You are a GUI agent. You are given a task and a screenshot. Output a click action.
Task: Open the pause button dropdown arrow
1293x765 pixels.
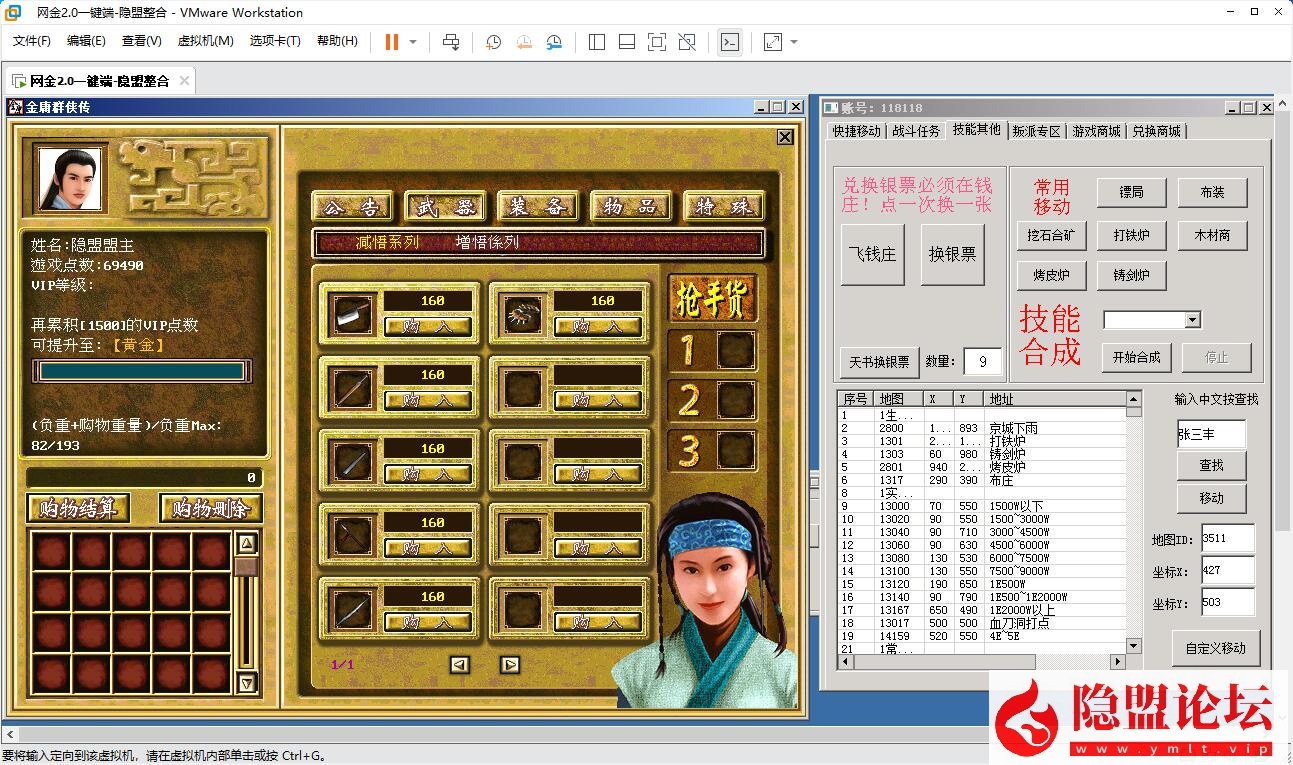pos(412,42)
